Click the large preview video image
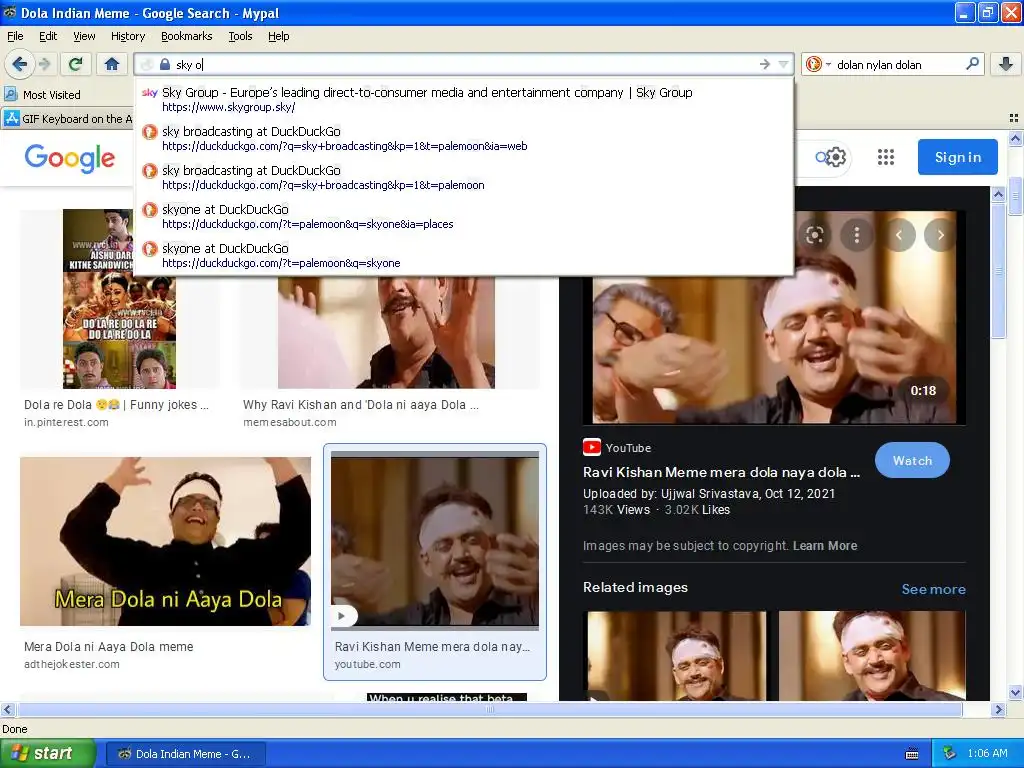 (774, 317)
